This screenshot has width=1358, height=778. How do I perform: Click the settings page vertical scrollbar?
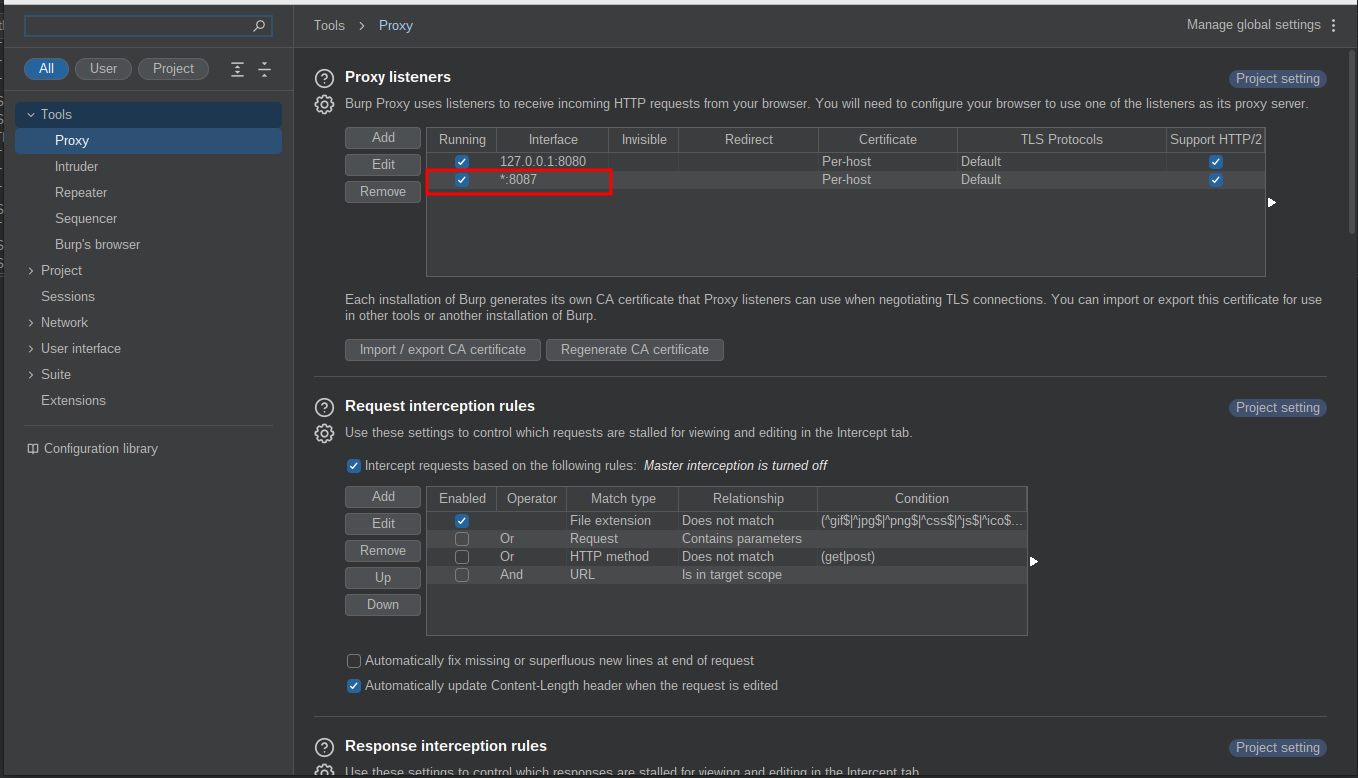pyautogui.click(x=1351, y=140)
